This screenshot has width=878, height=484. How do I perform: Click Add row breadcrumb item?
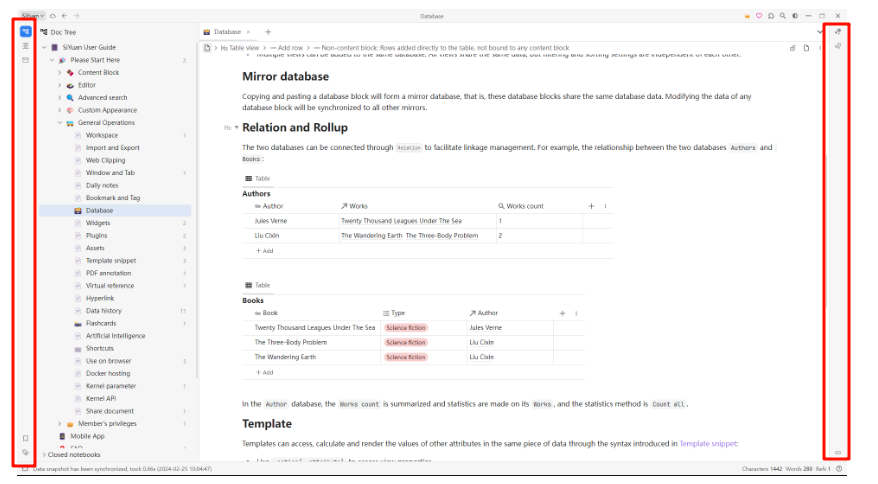(287, 48)
